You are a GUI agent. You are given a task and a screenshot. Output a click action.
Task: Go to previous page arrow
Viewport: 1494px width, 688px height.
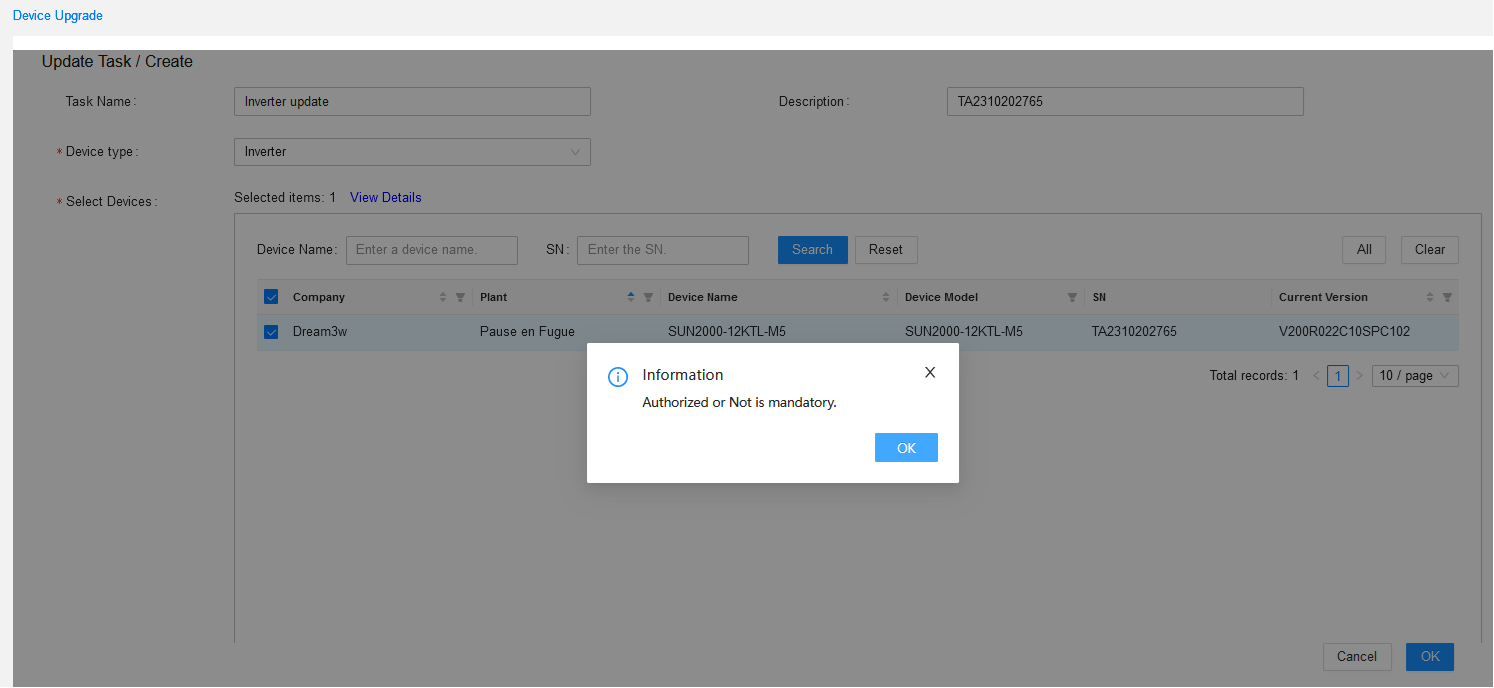click(1316, 376)
